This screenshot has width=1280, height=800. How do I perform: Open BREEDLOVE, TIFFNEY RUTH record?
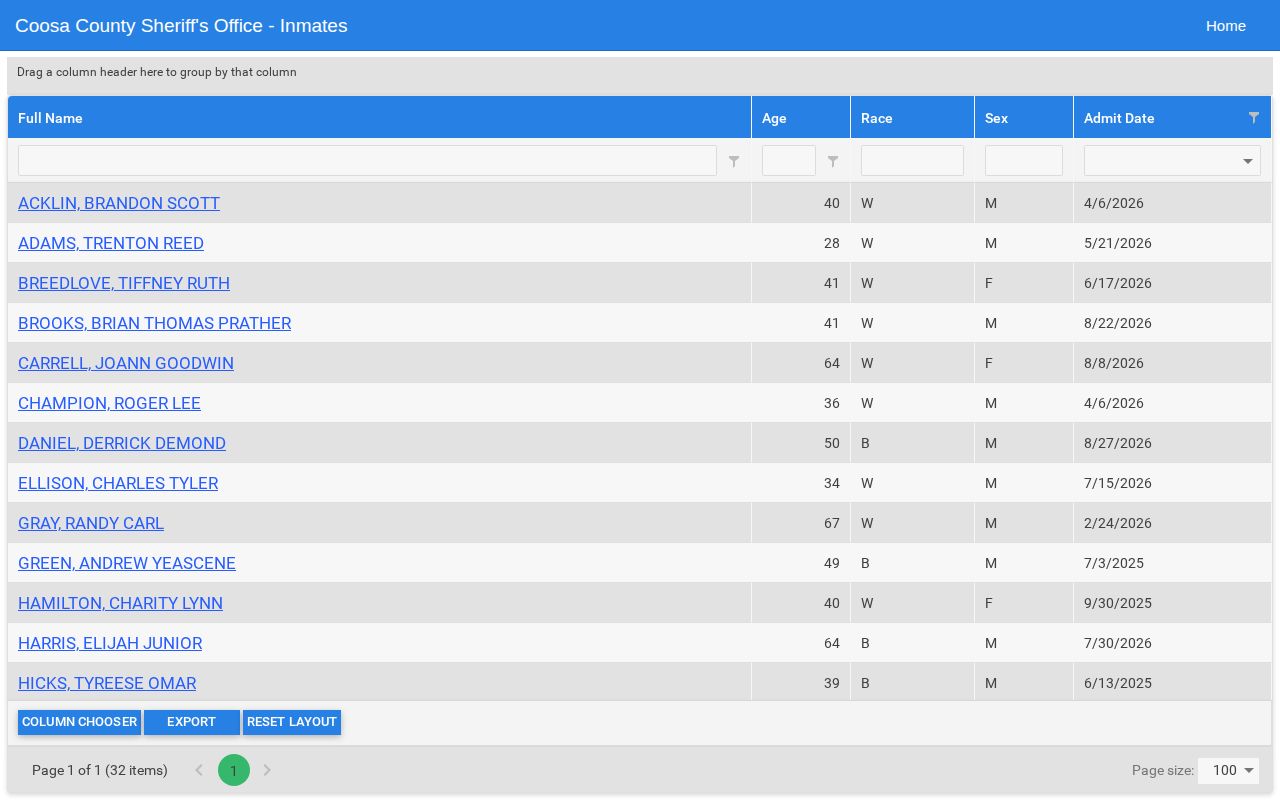pyautogui.click(x=124, y=283)
